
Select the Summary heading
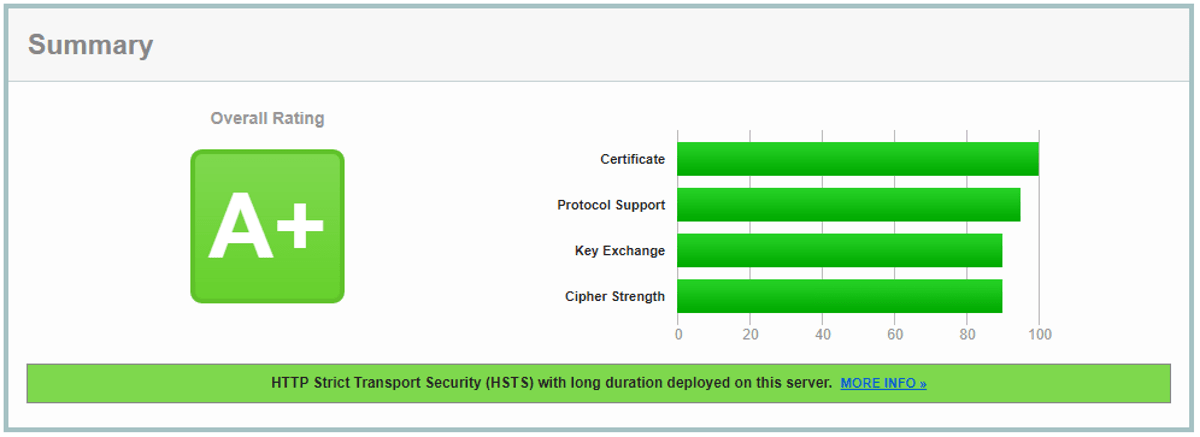click(x=90, y=45)
